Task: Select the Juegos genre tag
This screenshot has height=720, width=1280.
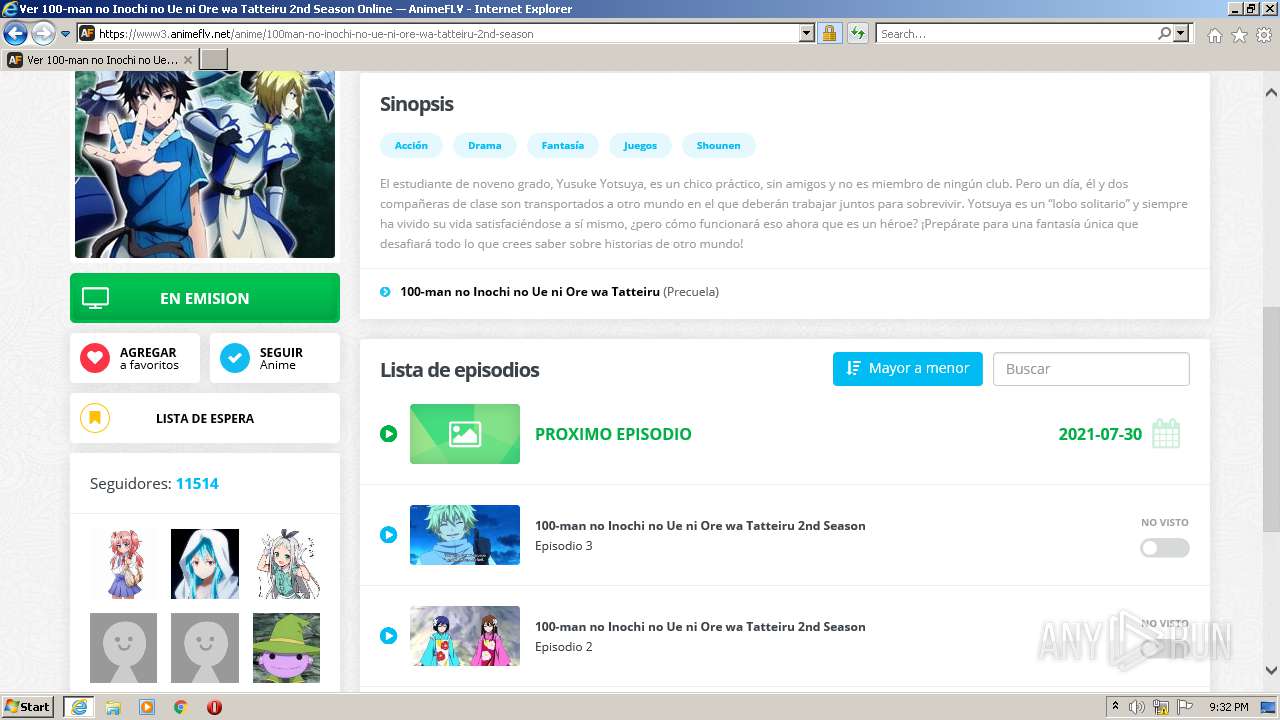Action: point(640,146)
